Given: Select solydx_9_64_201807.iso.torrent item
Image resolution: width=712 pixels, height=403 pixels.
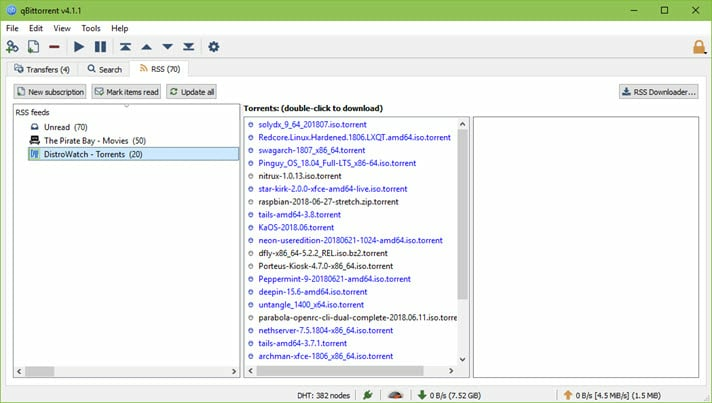Looking at the screenshot, I should coord(312,124).
